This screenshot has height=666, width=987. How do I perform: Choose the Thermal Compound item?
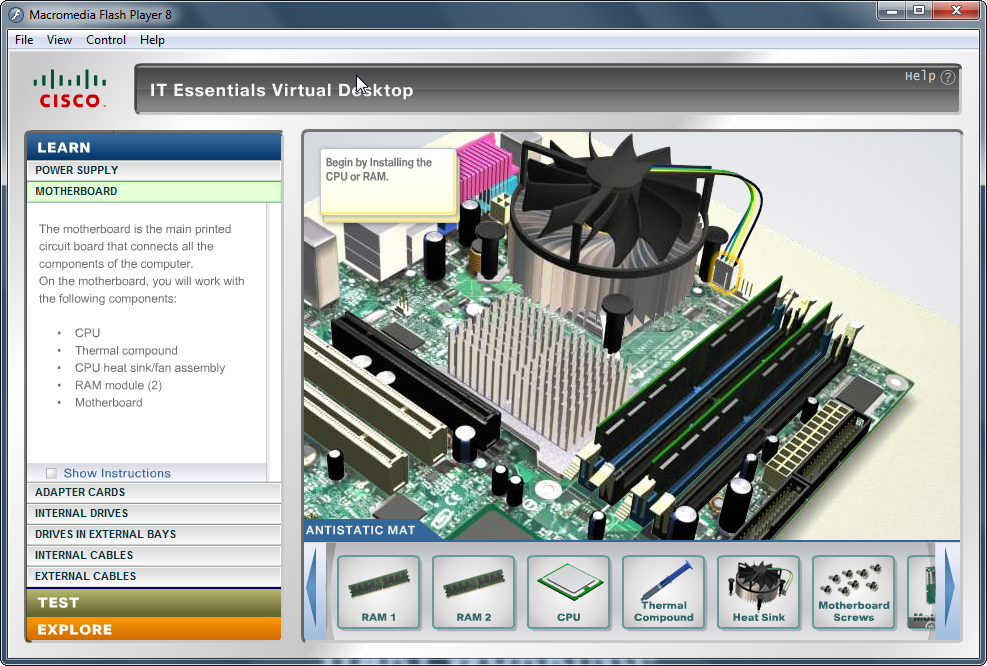tap(663, 592)
